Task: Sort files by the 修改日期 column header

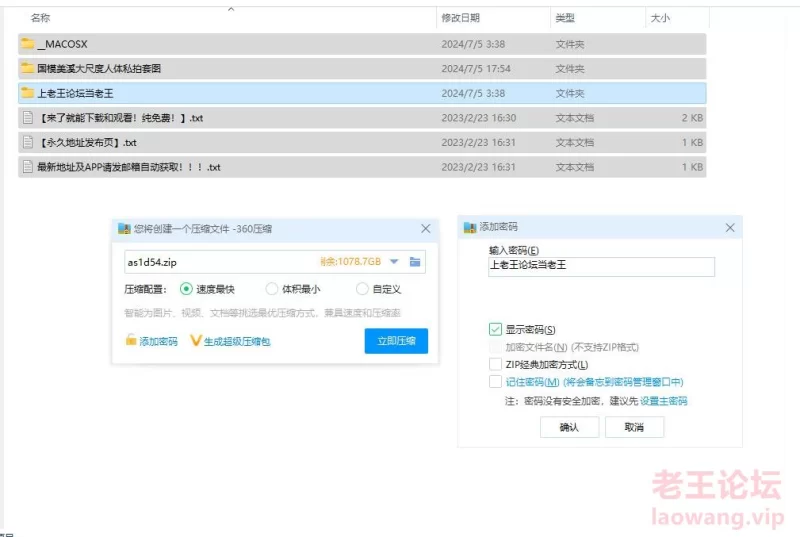Action: click(460, 18)
